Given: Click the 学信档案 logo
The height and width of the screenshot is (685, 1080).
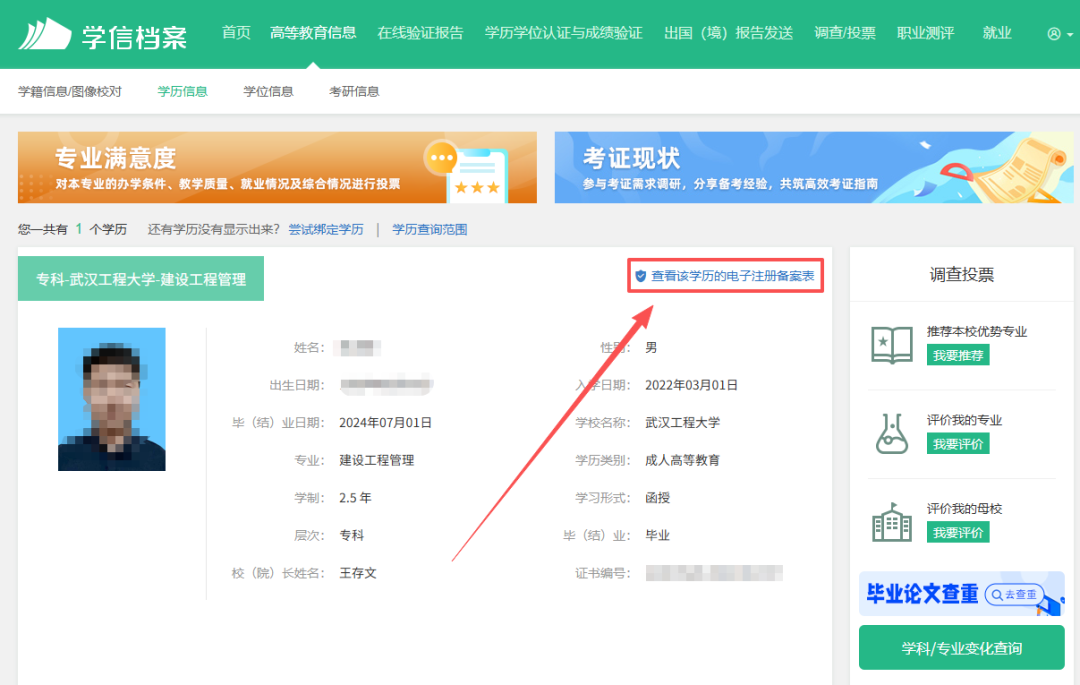Looking at the screenshot, I should 103,34.
